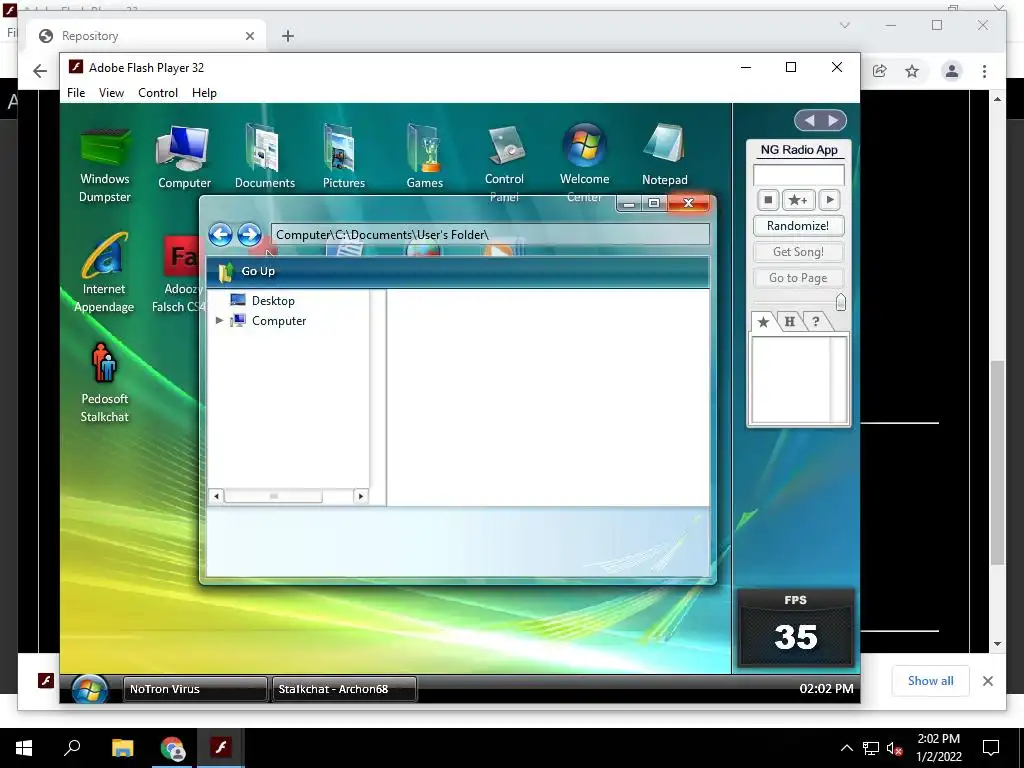Click the Go to Page button

798,278
